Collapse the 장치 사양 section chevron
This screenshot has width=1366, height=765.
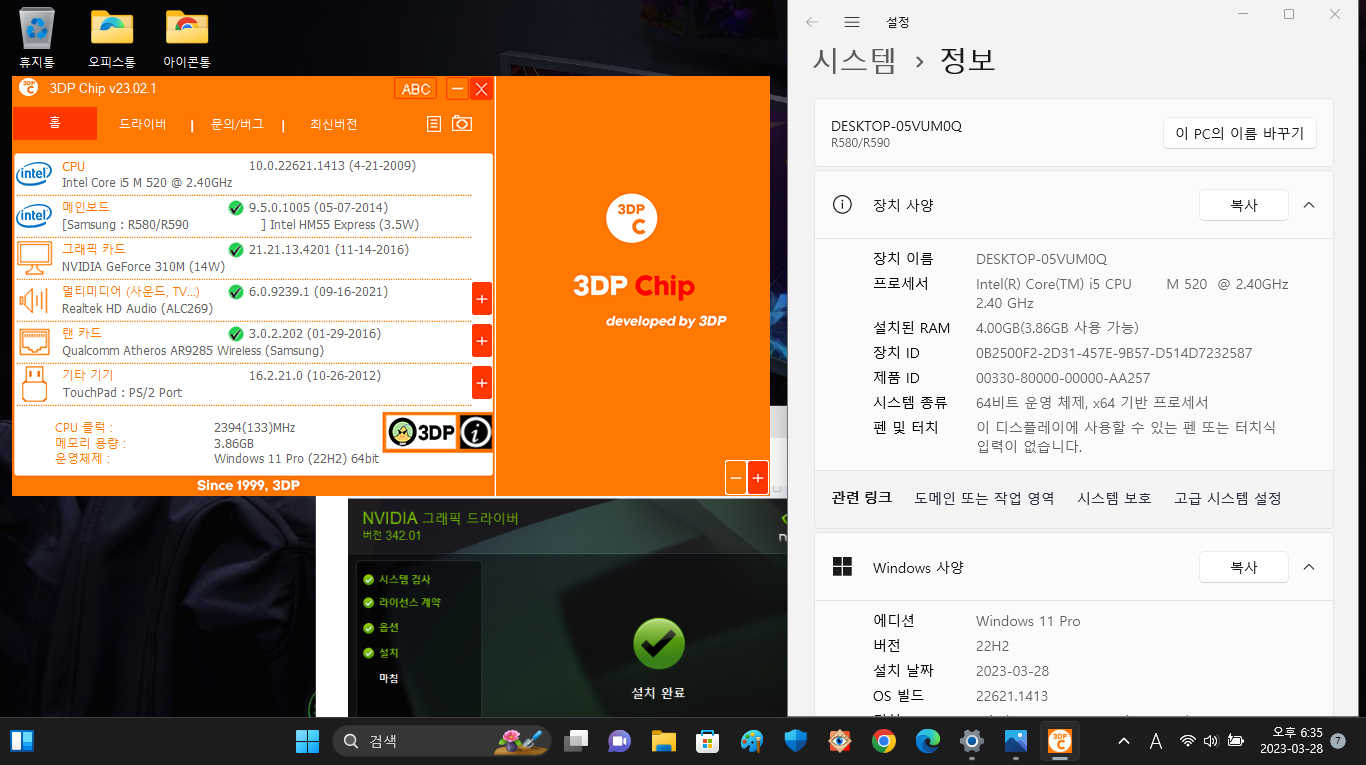(1309, 205)
